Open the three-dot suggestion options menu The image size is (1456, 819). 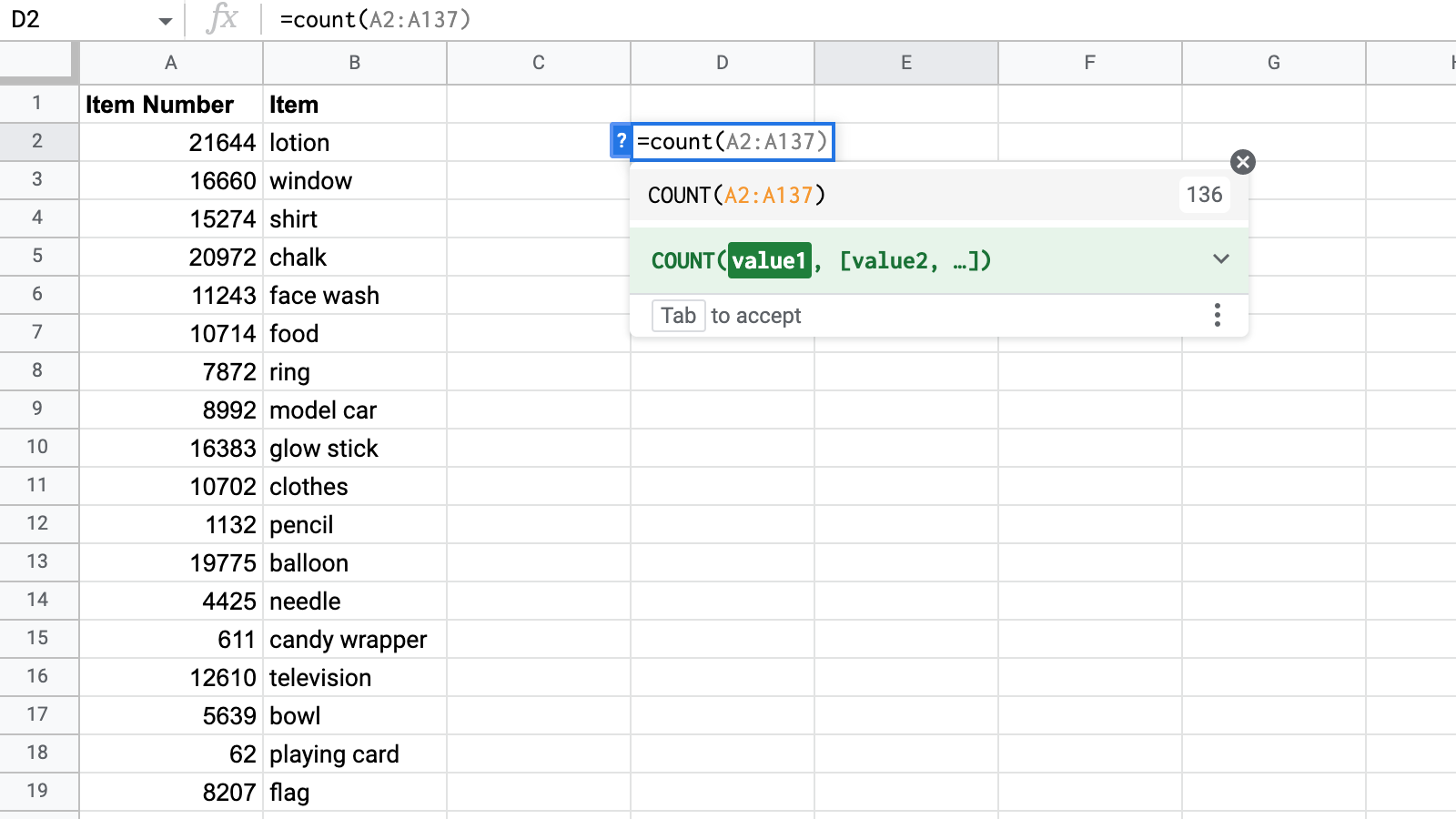[x=1217, y=316]
